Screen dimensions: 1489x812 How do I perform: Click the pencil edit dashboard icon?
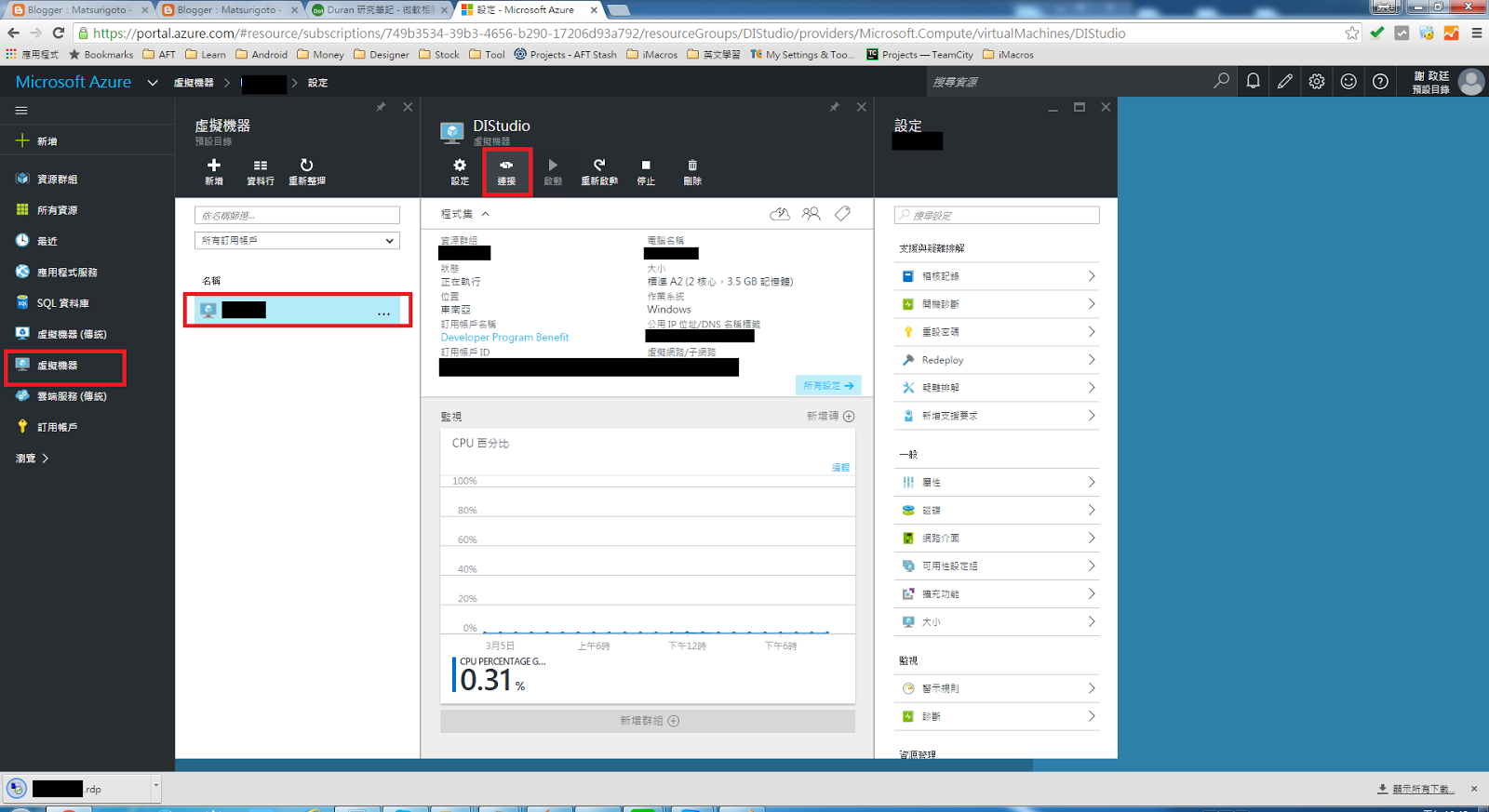[x=1285, y=81]
